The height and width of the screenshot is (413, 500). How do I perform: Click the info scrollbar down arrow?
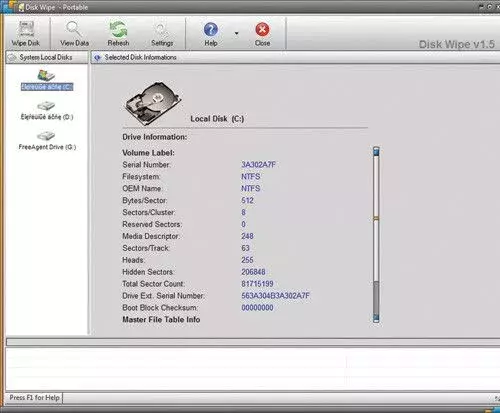[376, 317]
